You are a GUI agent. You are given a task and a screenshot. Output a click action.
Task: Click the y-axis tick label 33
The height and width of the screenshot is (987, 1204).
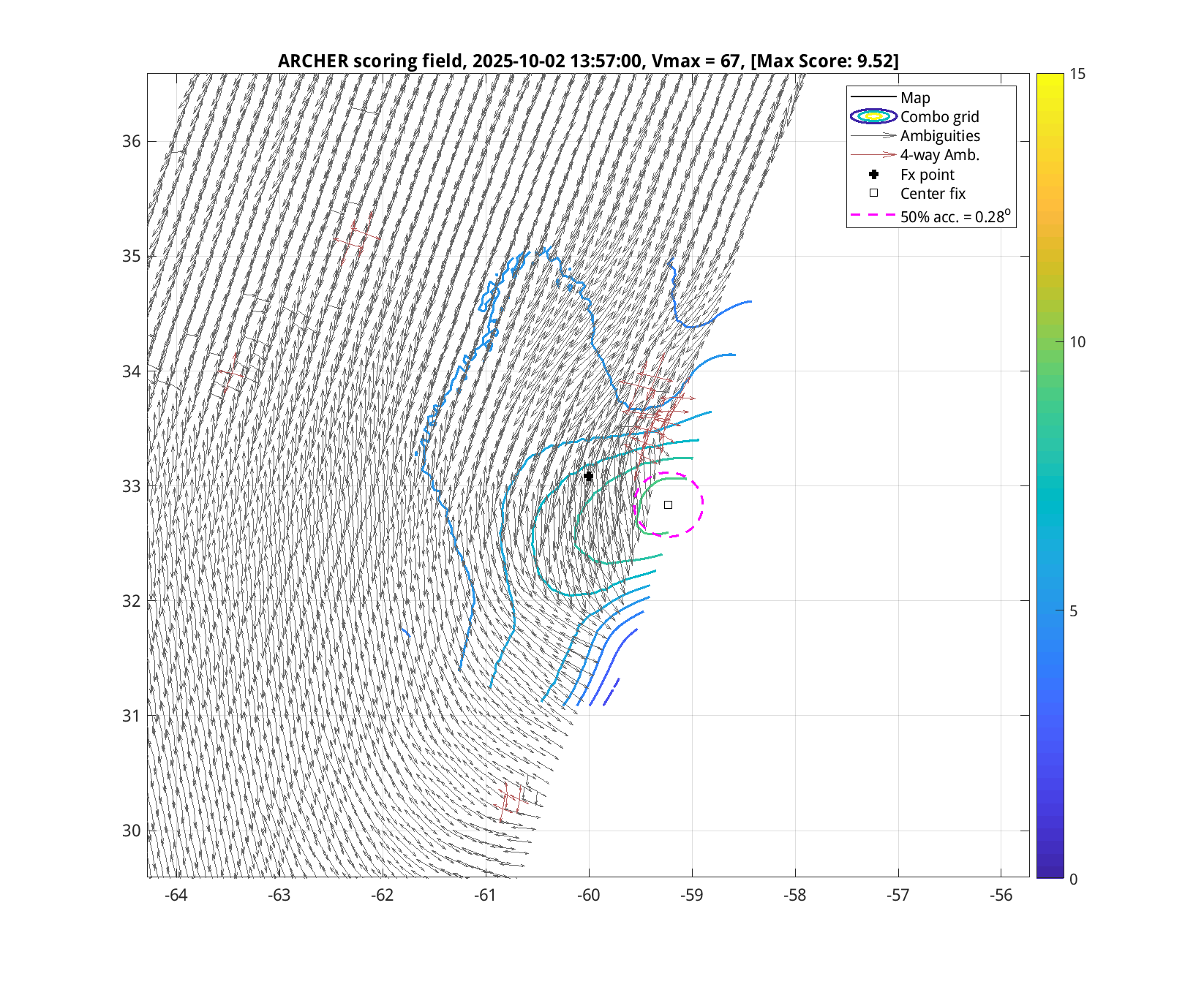click(131, 486)
